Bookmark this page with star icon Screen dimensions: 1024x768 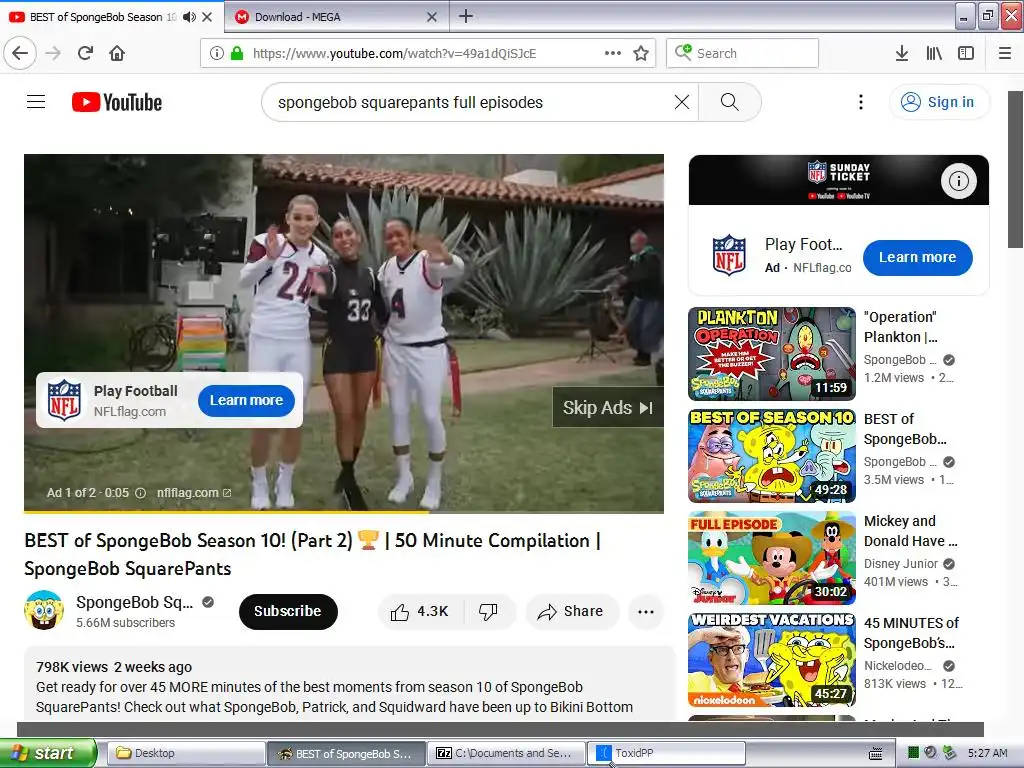641,53
